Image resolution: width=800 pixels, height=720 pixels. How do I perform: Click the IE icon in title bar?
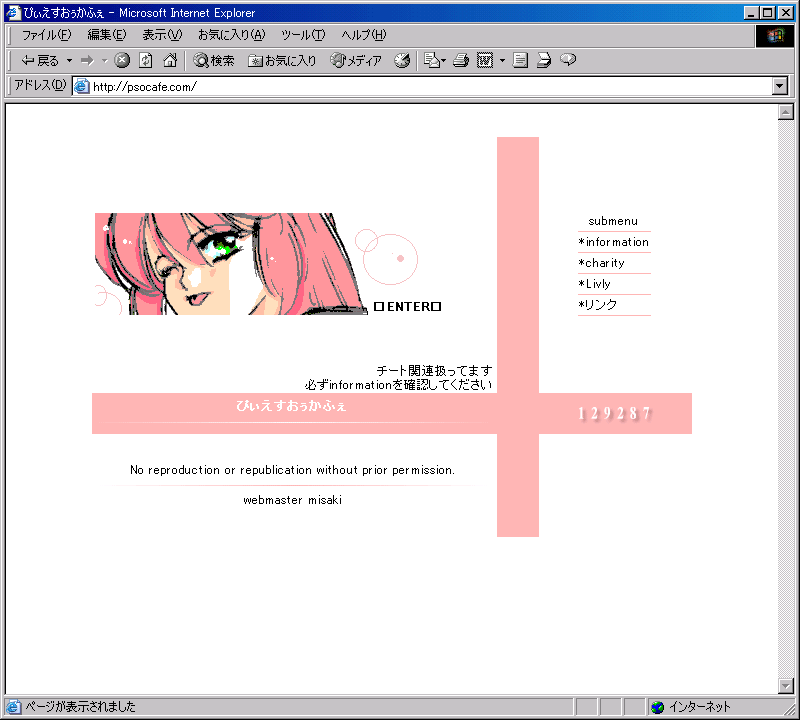click(x=13, y=12)
